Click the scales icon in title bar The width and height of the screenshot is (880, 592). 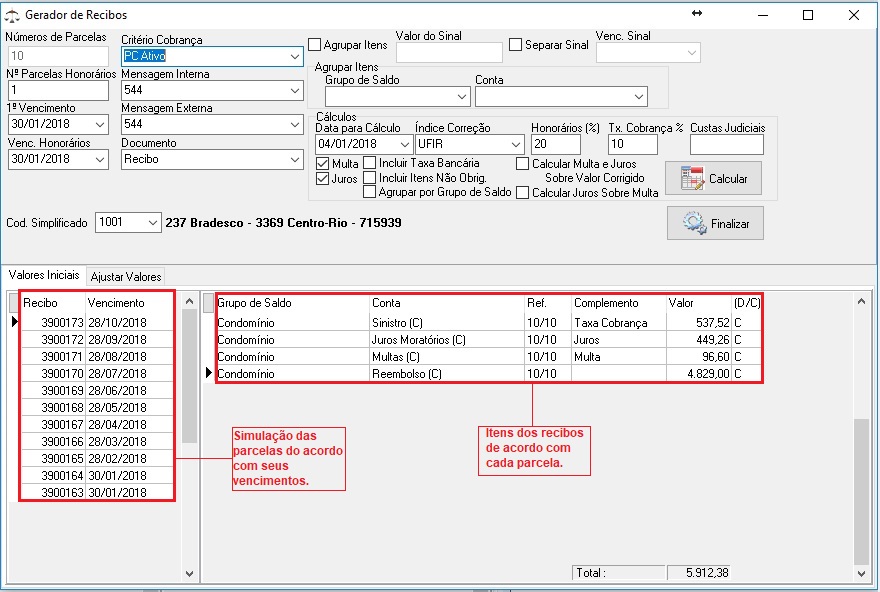coord(12,16)
